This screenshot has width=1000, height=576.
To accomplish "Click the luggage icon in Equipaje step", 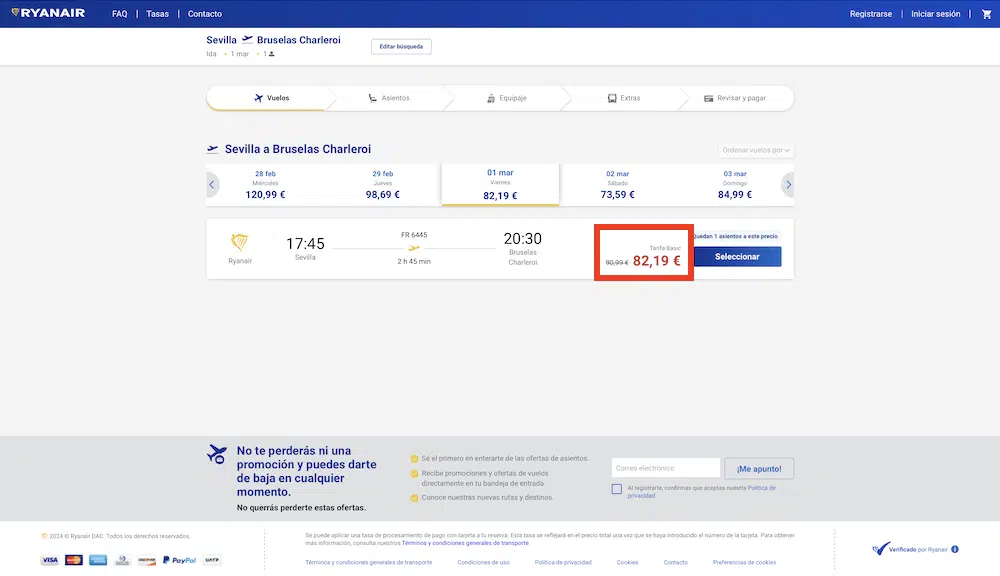I will click(x=490, y=98).
